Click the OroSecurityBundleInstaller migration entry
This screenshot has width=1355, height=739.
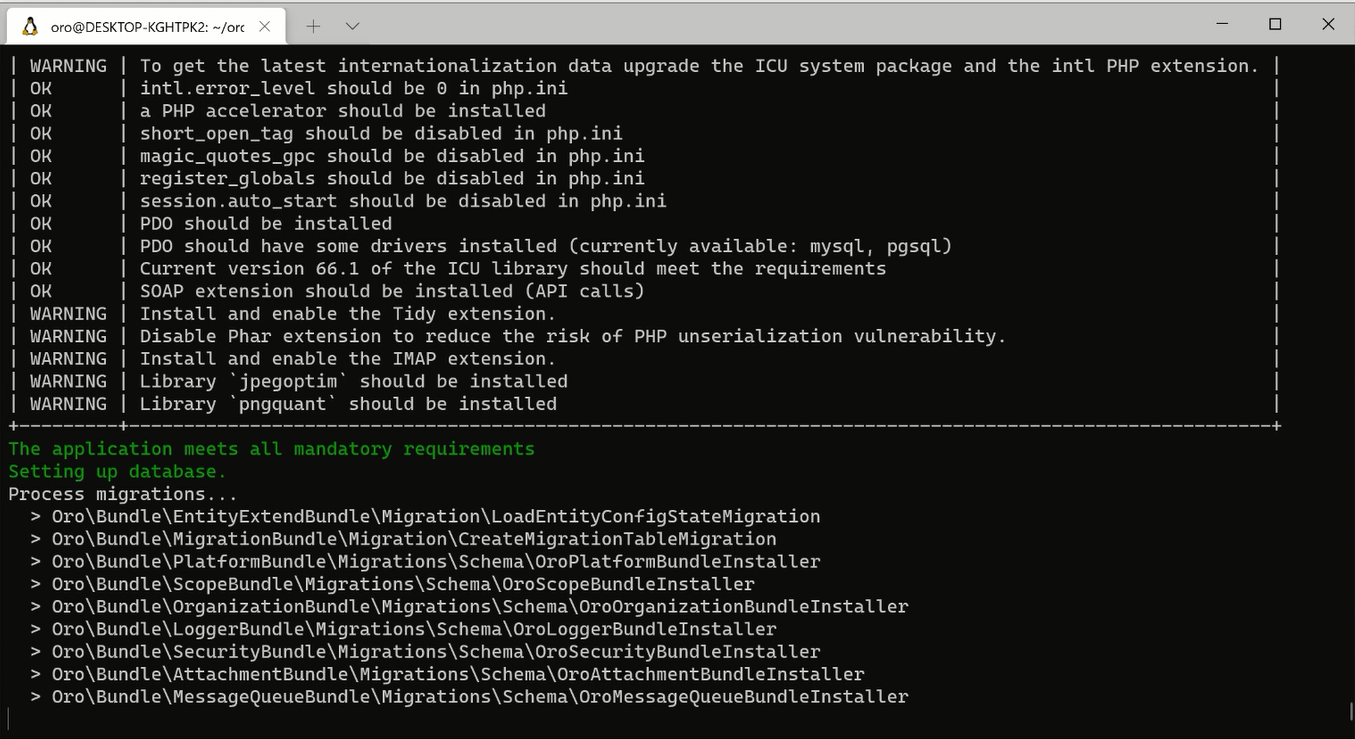pyautogui.click(x=436, y=652)
